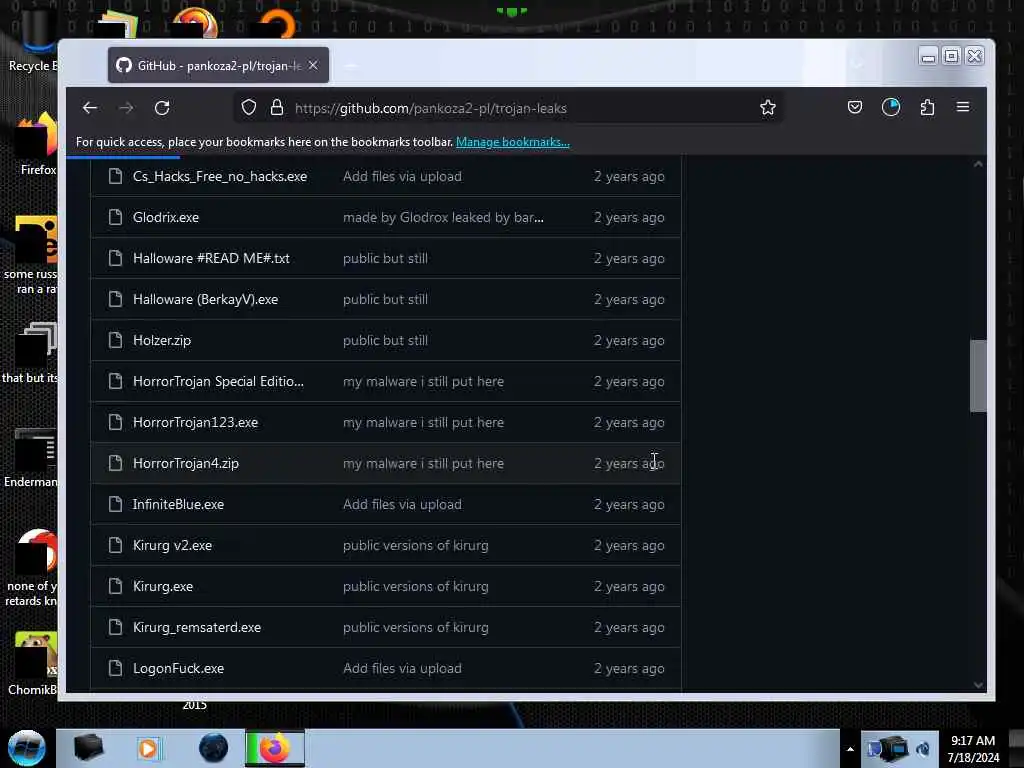Image resolution: width=1024 pixels, height=768 pixels.
Task: Open the HorrorTrojan4.zip file
Action: (186, 464)
